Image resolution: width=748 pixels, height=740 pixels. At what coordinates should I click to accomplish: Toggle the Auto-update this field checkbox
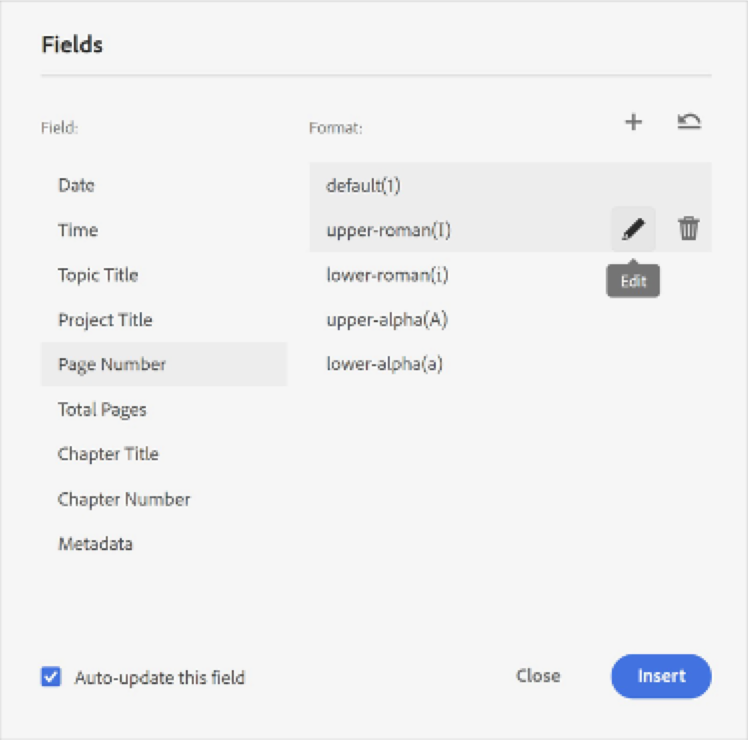pyautogui.click(x=51, y=677)
